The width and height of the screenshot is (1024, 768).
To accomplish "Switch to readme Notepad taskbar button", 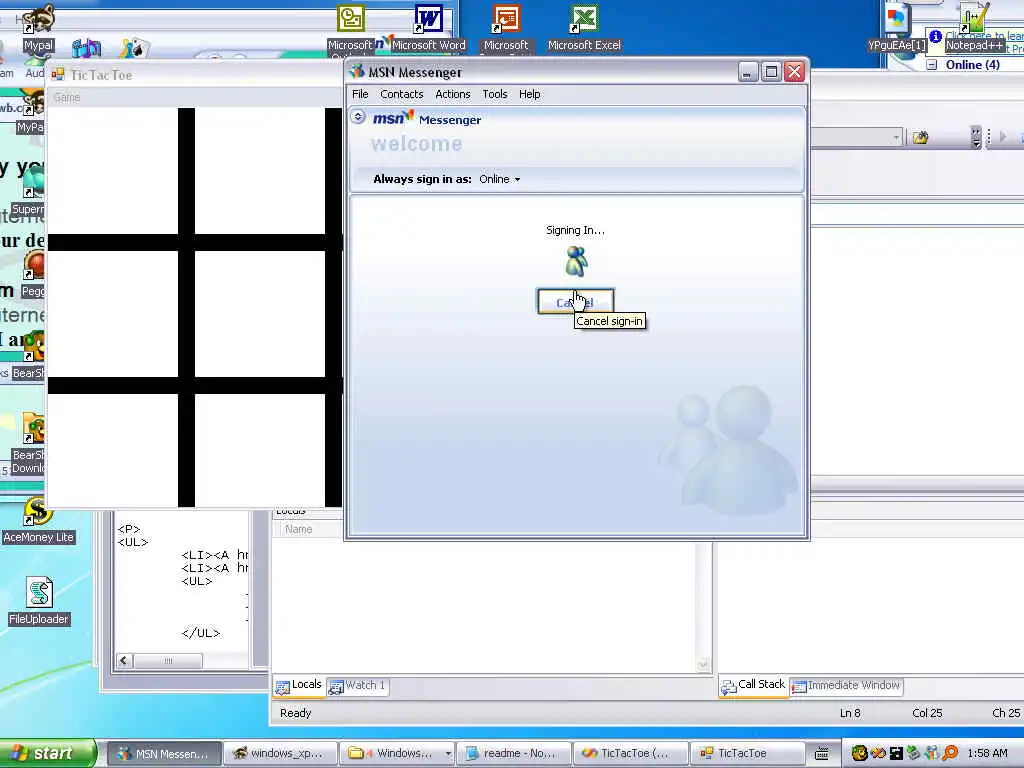I will point(513,754).
